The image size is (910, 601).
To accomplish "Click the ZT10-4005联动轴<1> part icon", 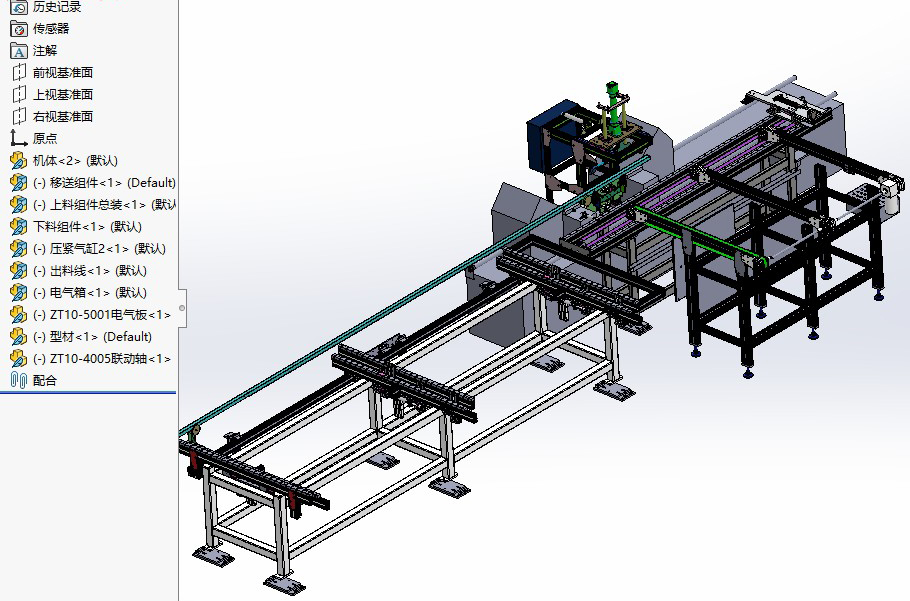I will tap(19, 359).
